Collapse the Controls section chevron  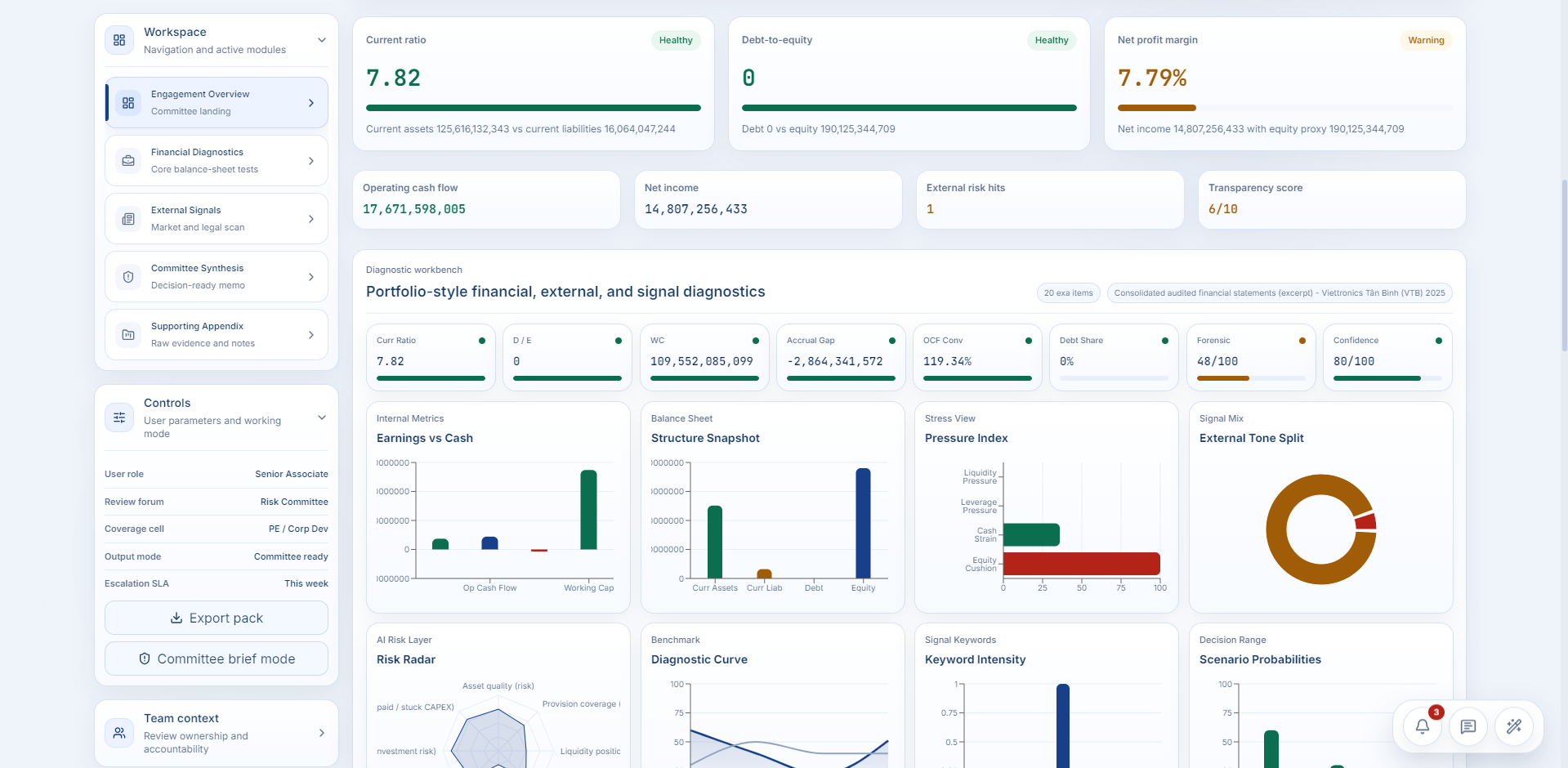[x=322, y=417]
